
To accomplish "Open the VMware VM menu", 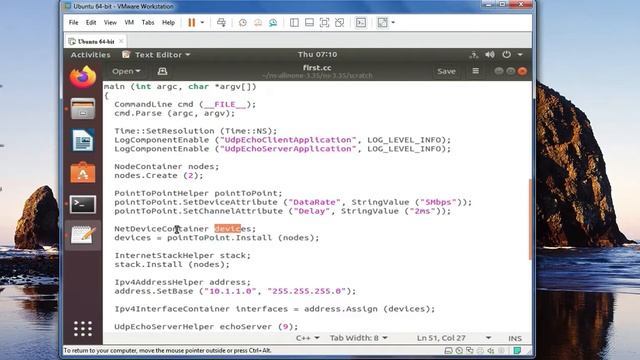I will pos(129,22).
